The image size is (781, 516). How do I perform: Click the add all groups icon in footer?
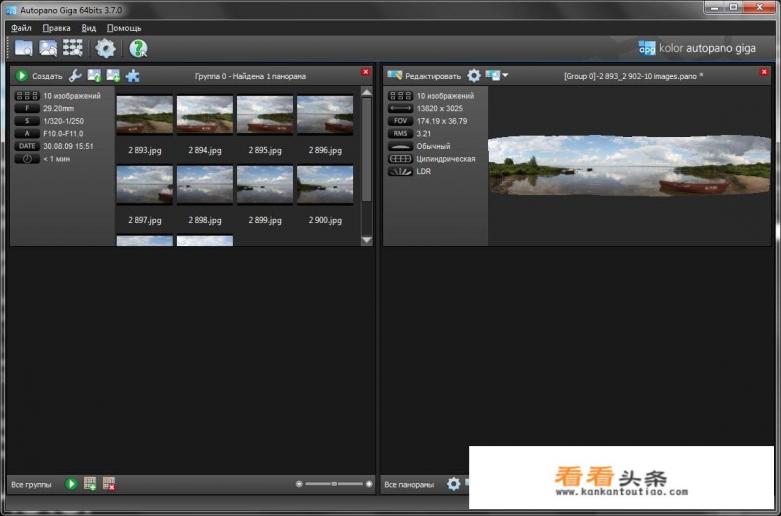[90, 484]
